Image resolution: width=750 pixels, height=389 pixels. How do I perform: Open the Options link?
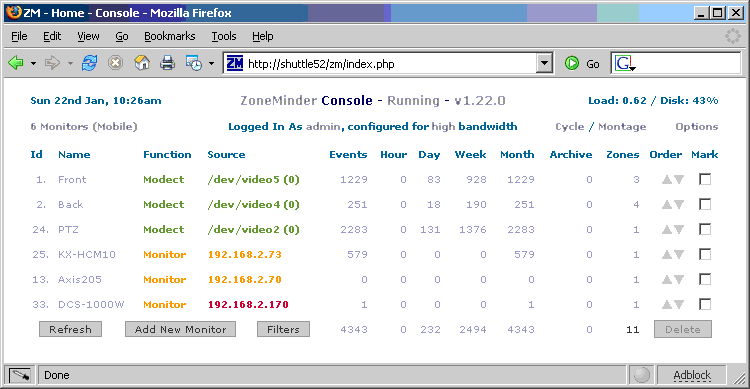[696, 127]
